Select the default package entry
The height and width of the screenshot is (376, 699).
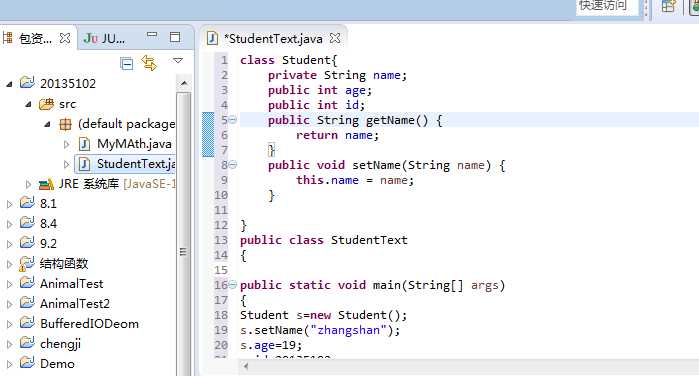click(127, 124)
